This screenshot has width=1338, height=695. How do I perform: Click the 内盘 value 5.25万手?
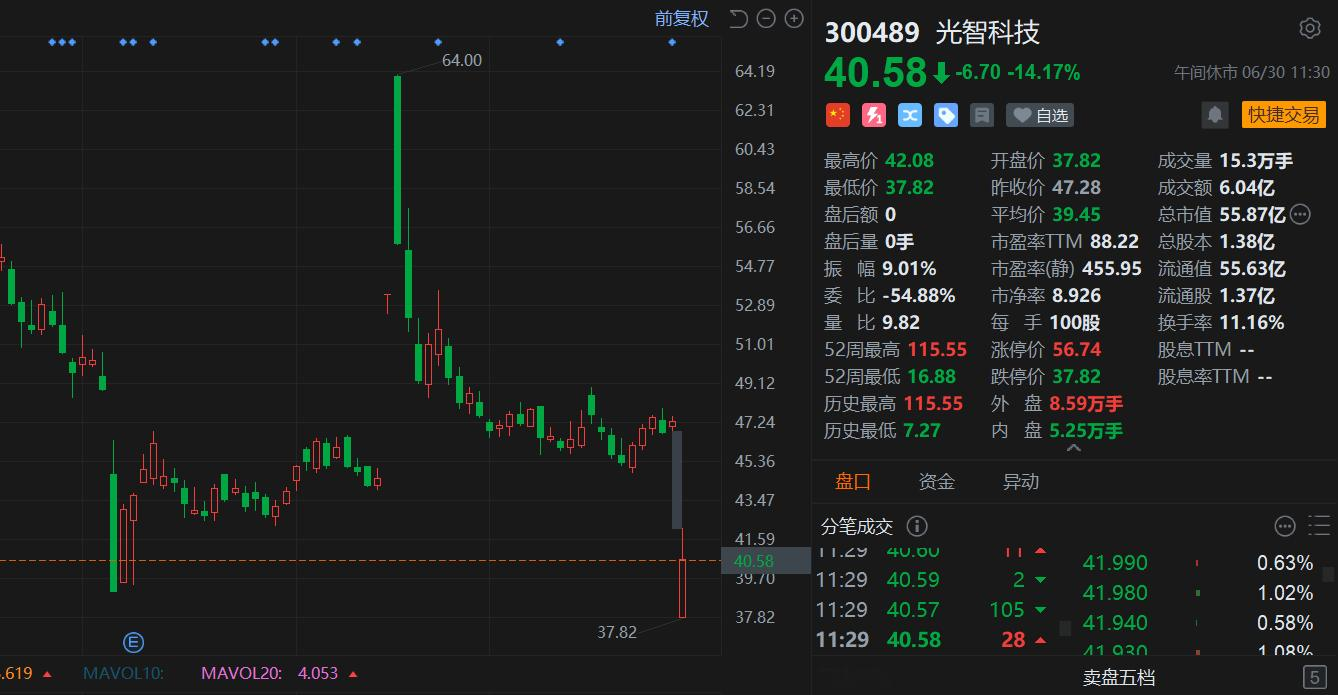tap(1086, 430)
